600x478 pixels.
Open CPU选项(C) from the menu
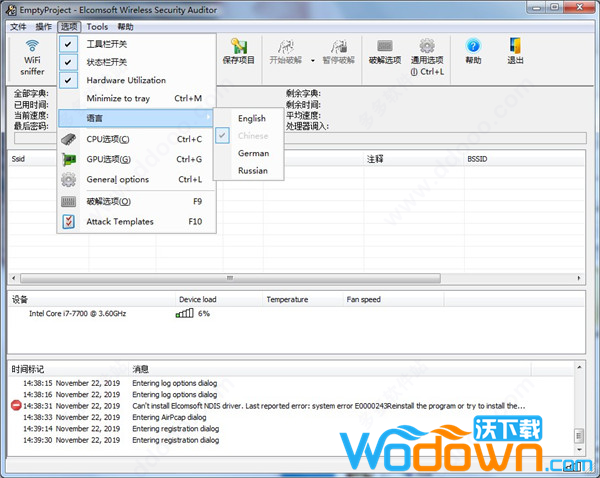coord(137,139)
